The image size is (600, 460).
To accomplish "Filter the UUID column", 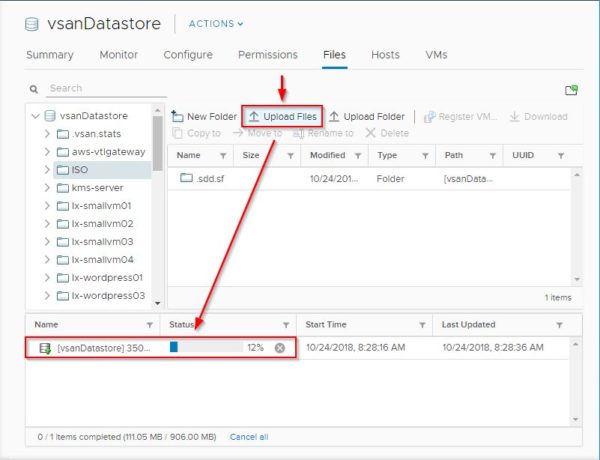I will click(x=561, y=155).
